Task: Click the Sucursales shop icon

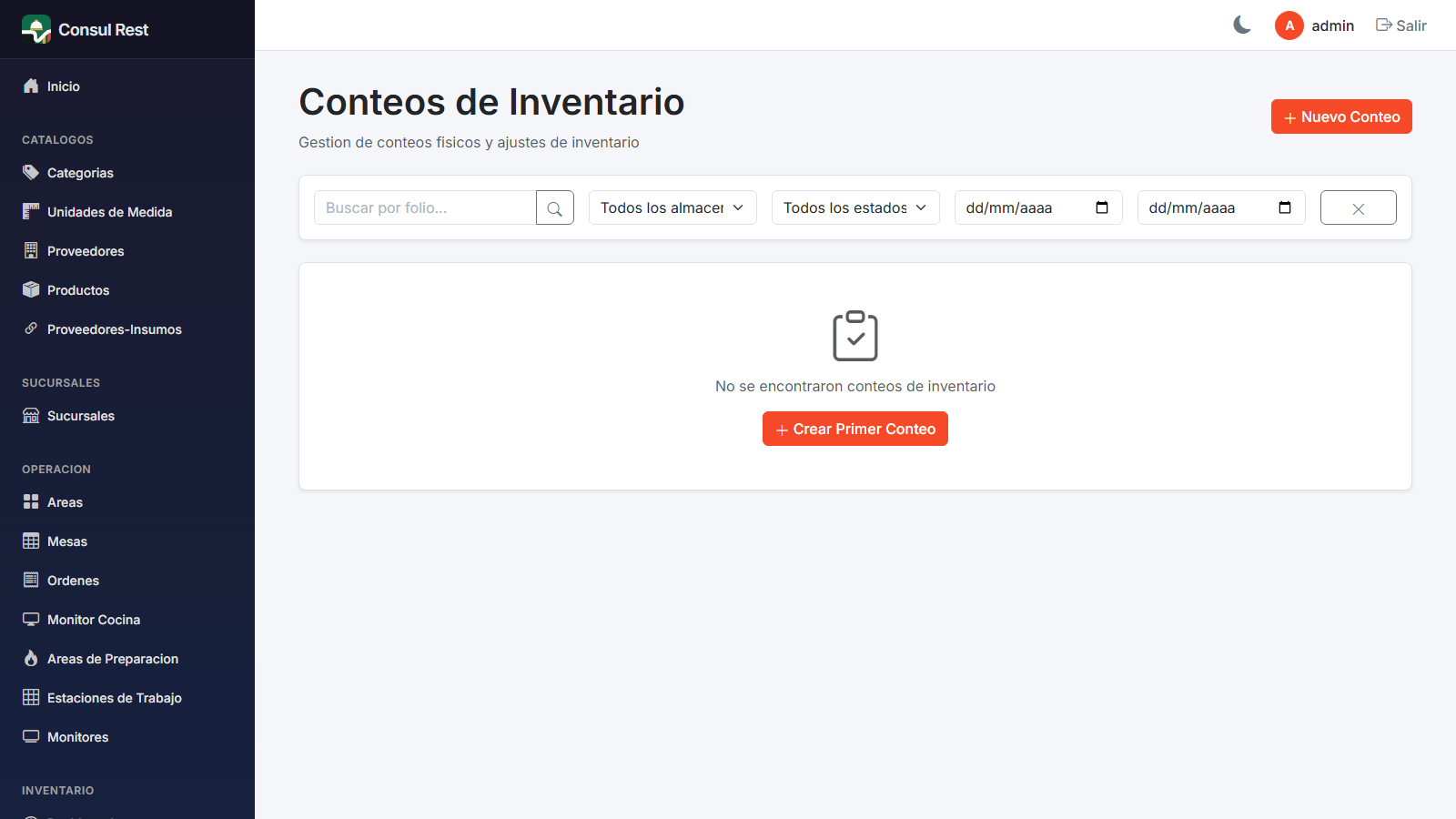Action: [x=31, y=415]
